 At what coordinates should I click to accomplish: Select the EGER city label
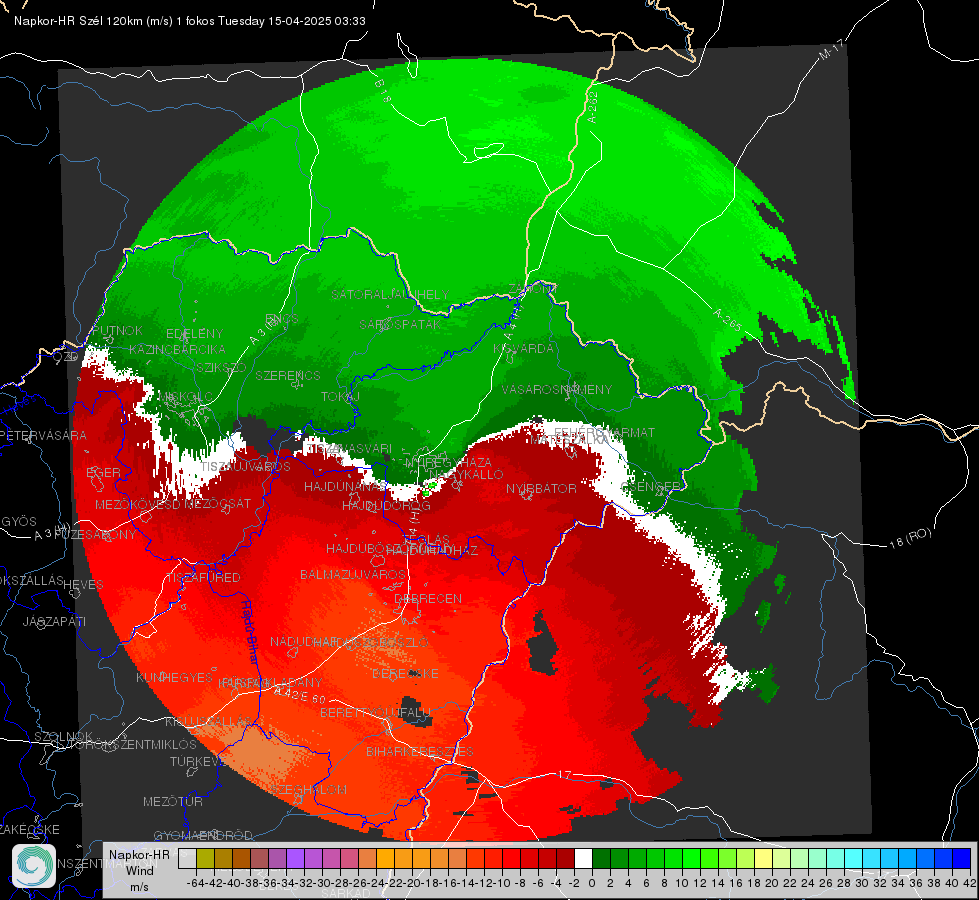[x=104, y=472]
